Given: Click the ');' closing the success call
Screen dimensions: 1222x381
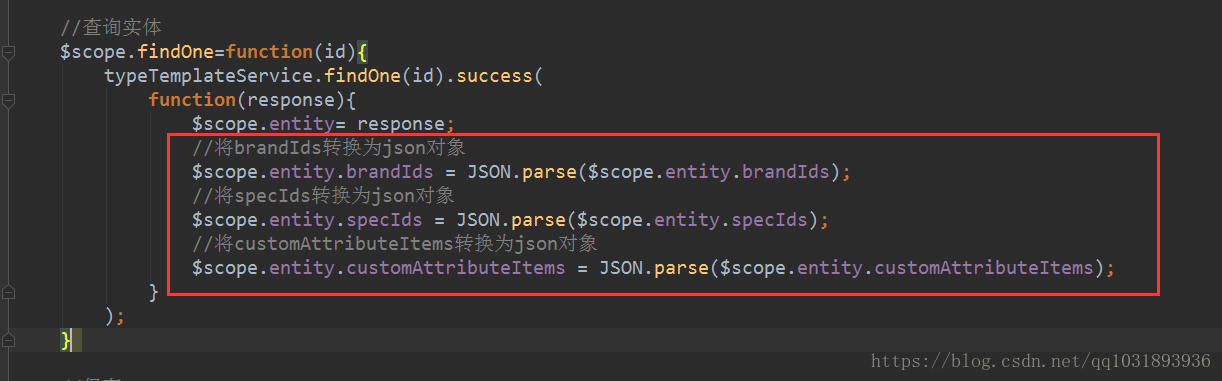Looking at the screenshot, I should click(115, 316).
